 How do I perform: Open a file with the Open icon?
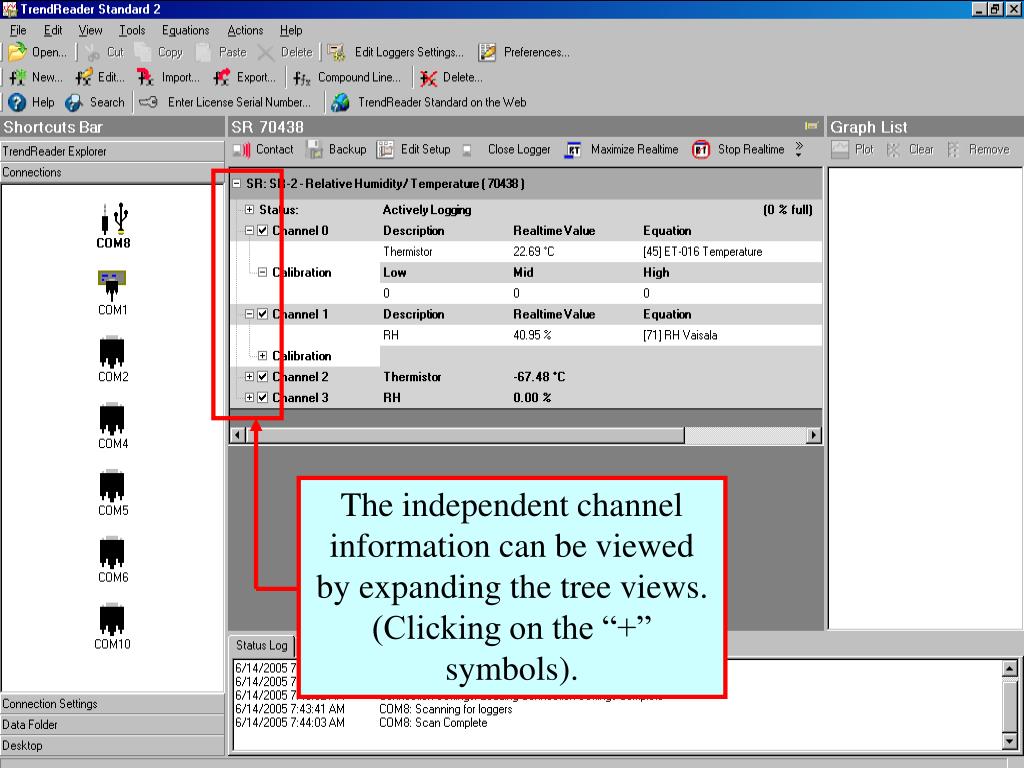[x=18, y=52]
